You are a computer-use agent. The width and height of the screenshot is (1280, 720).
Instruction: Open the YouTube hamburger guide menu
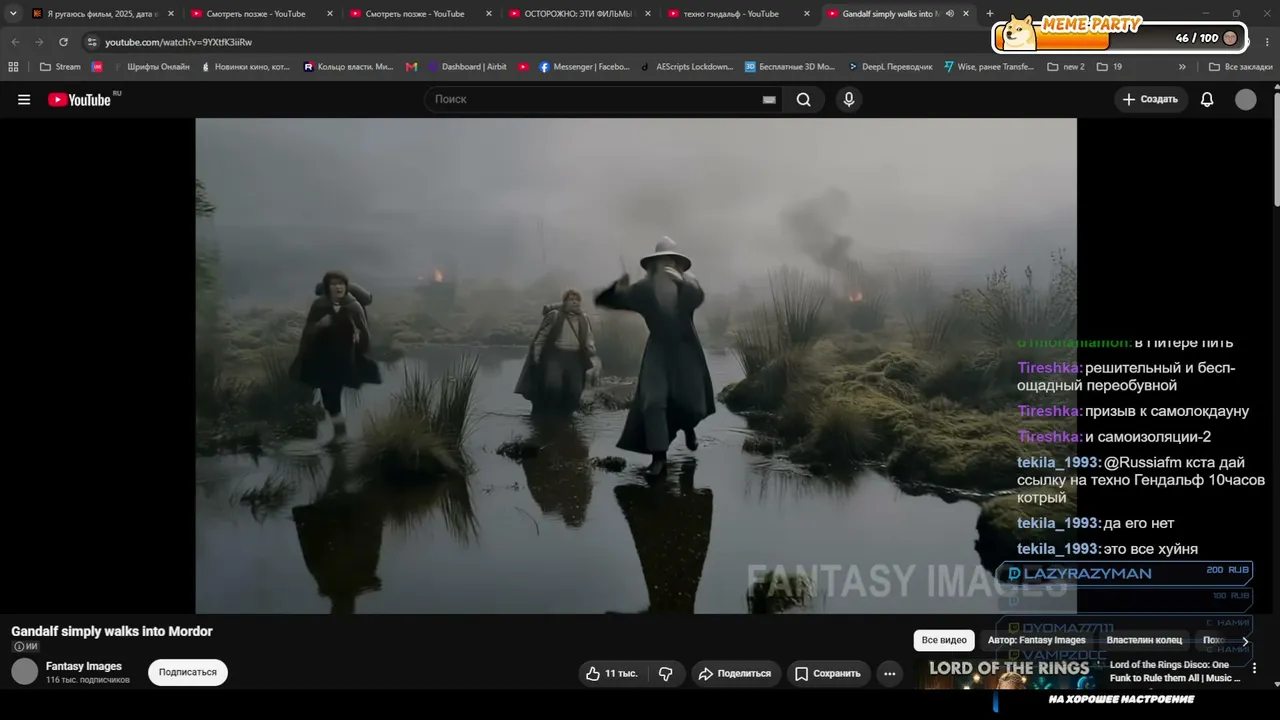tap(24, 100)
